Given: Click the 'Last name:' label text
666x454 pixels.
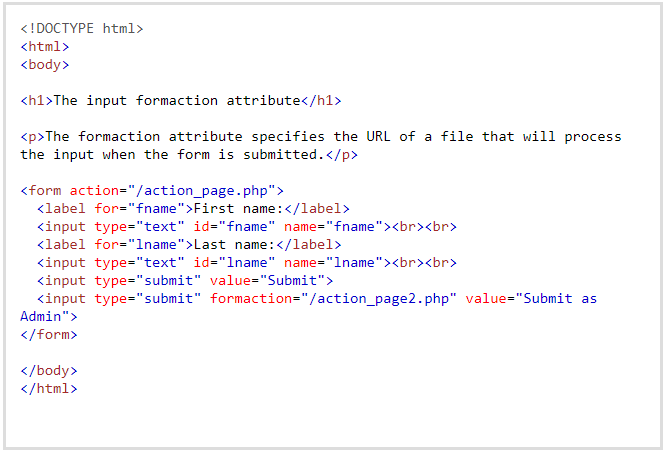Looking at the screenshot, I should (234, 245).
